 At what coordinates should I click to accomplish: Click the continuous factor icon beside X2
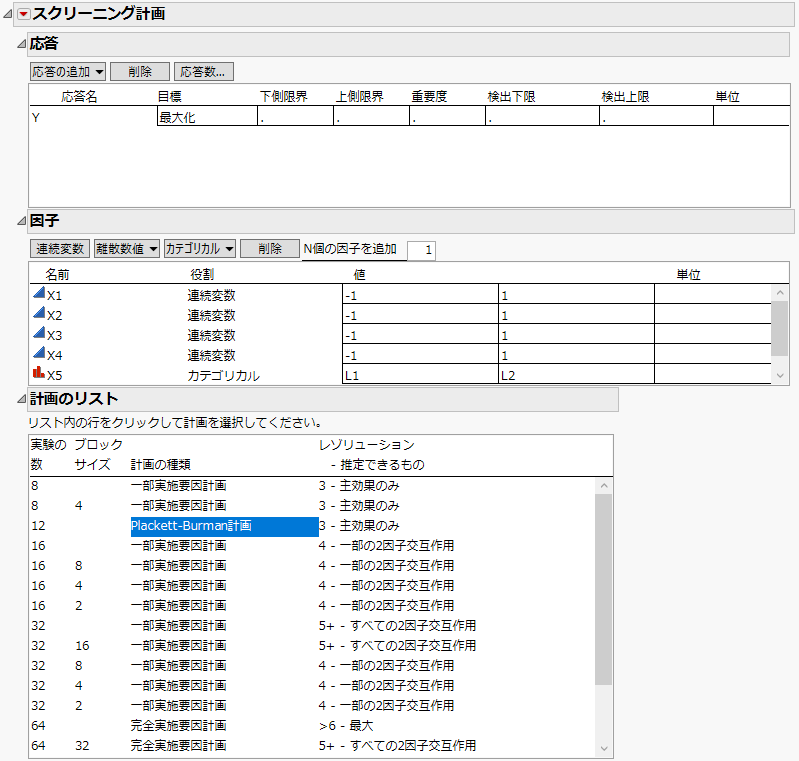[39, 312]
